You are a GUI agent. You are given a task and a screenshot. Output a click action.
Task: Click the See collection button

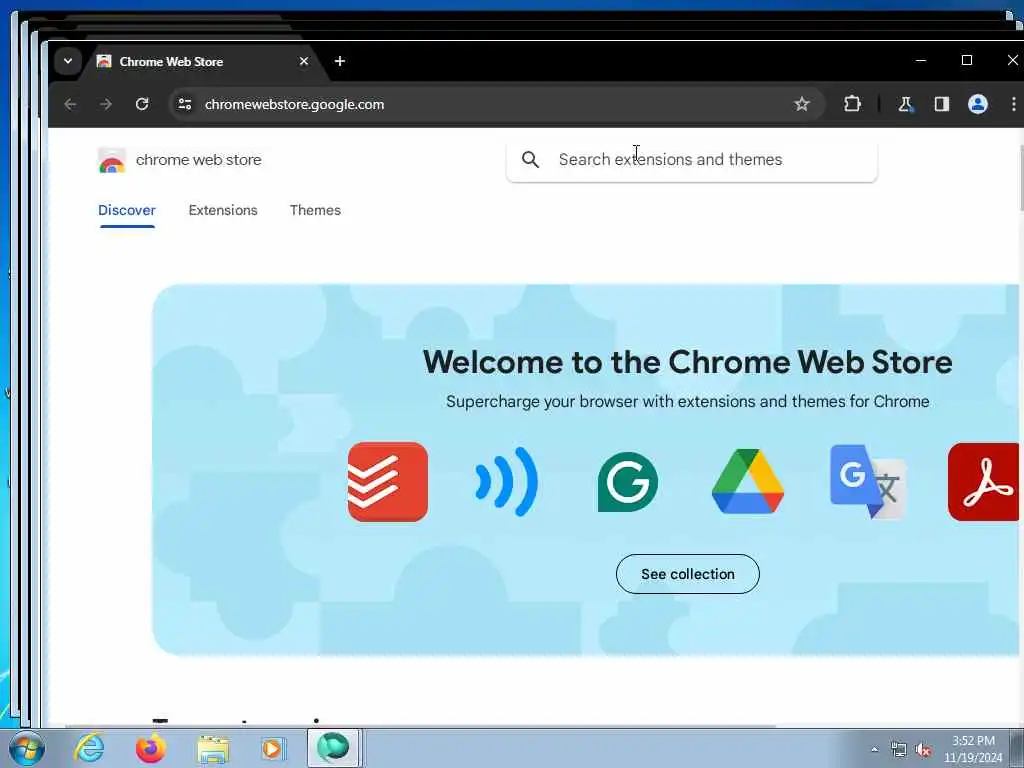(688, 574)
